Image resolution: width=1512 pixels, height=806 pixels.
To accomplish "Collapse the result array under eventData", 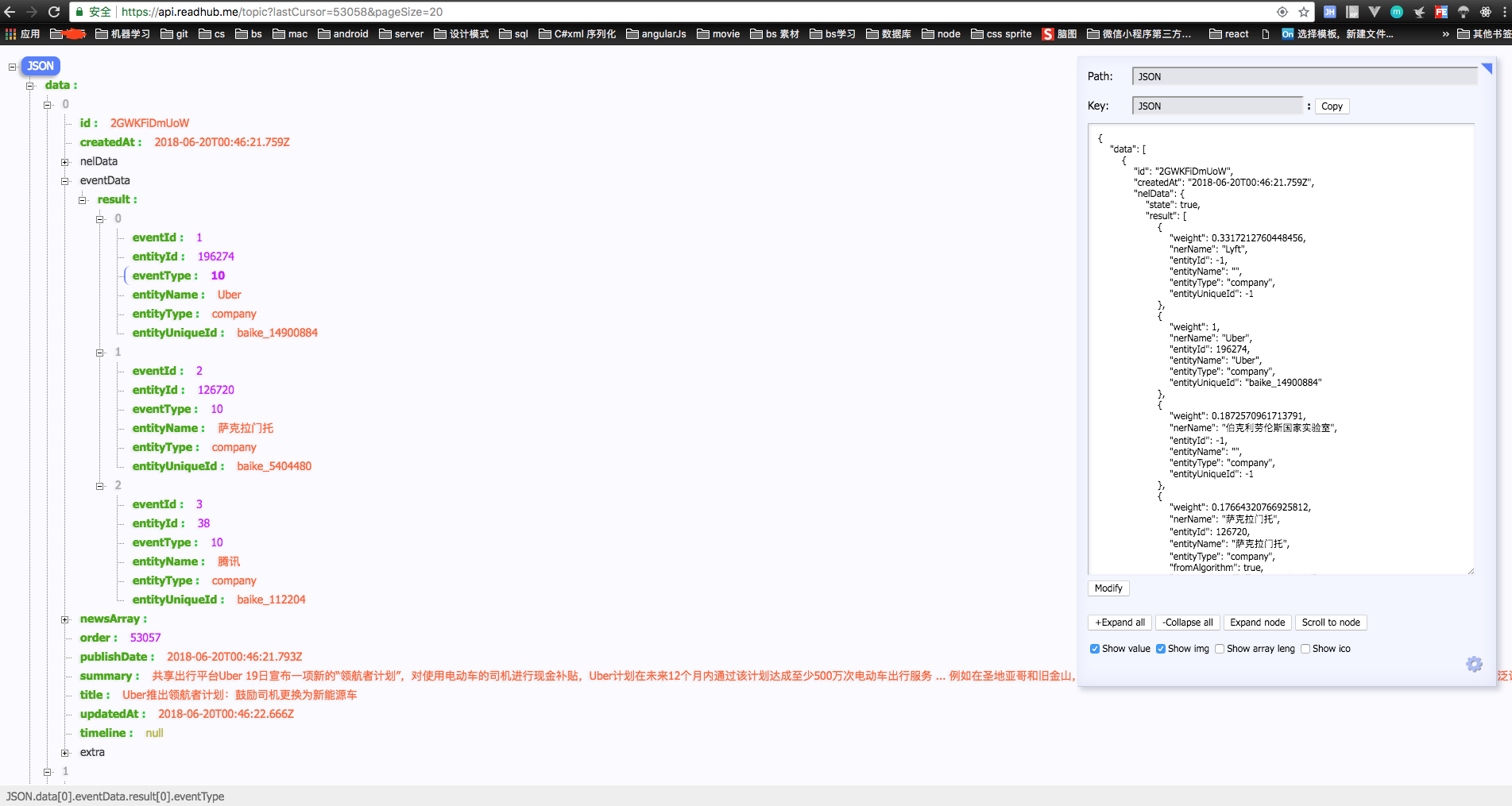I will 83,200.
